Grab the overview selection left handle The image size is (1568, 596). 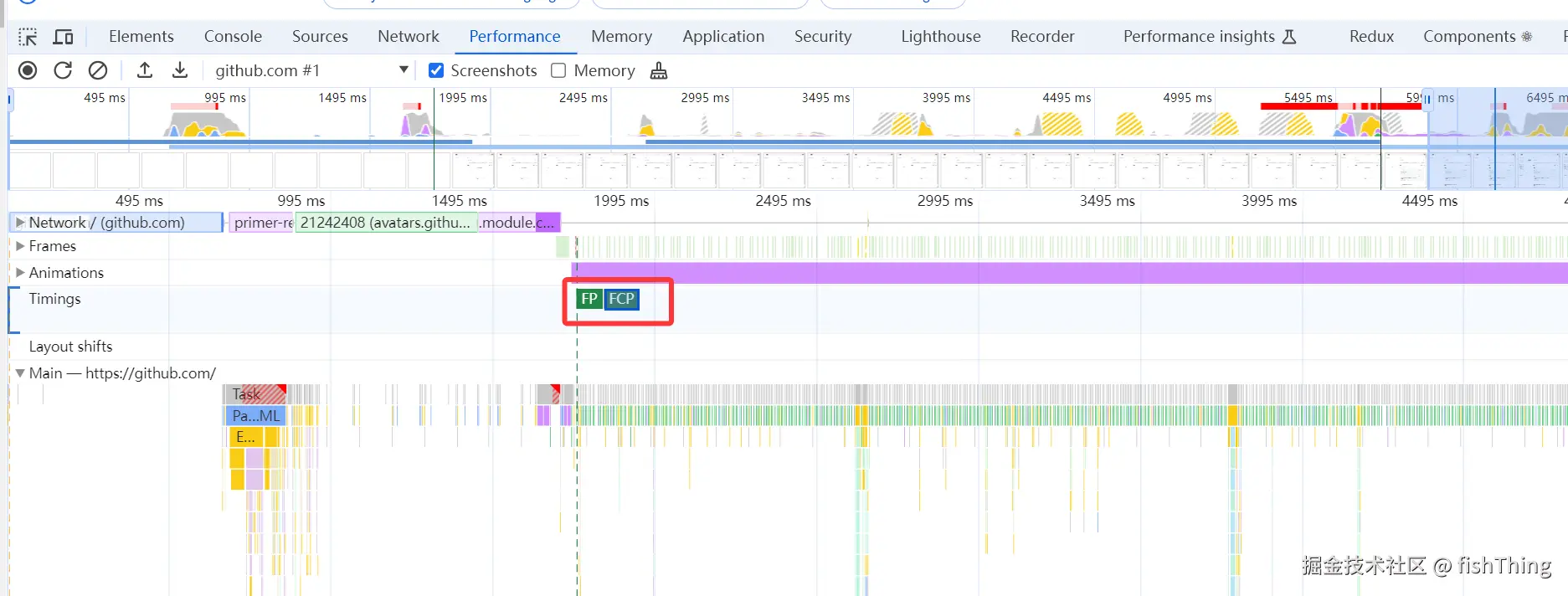click(1428, 99)
